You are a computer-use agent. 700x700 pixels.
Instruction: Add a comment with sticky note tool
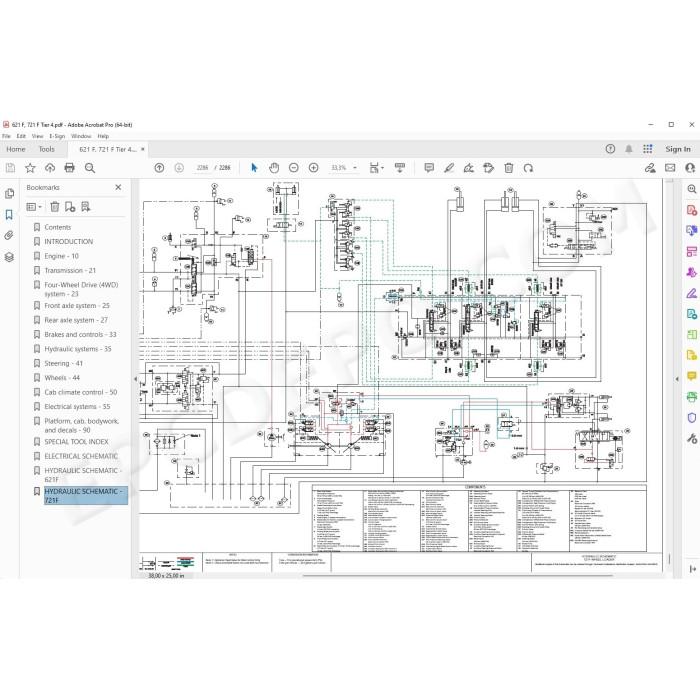click(429, 168)
